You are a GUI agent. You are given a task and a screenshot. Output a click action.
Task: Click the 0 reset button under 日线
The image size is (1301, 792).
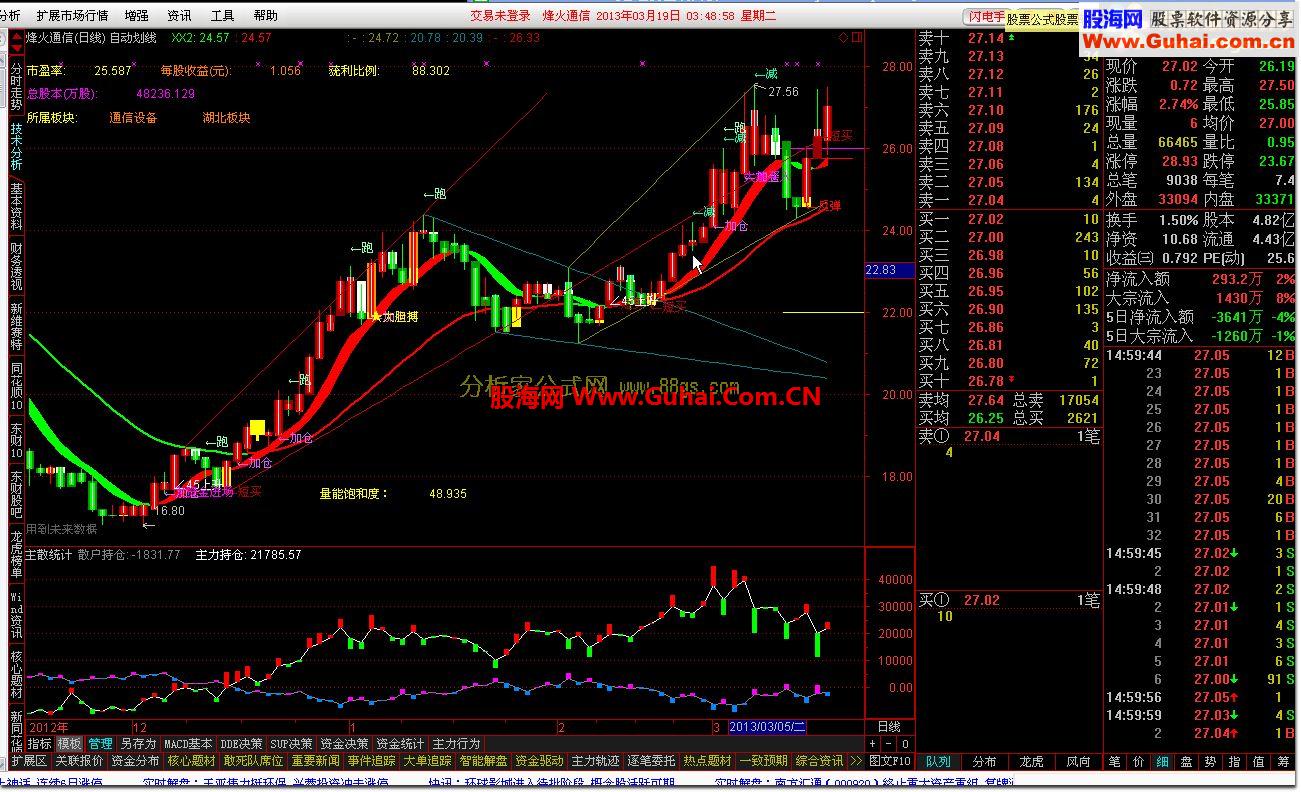coord(905,744)
